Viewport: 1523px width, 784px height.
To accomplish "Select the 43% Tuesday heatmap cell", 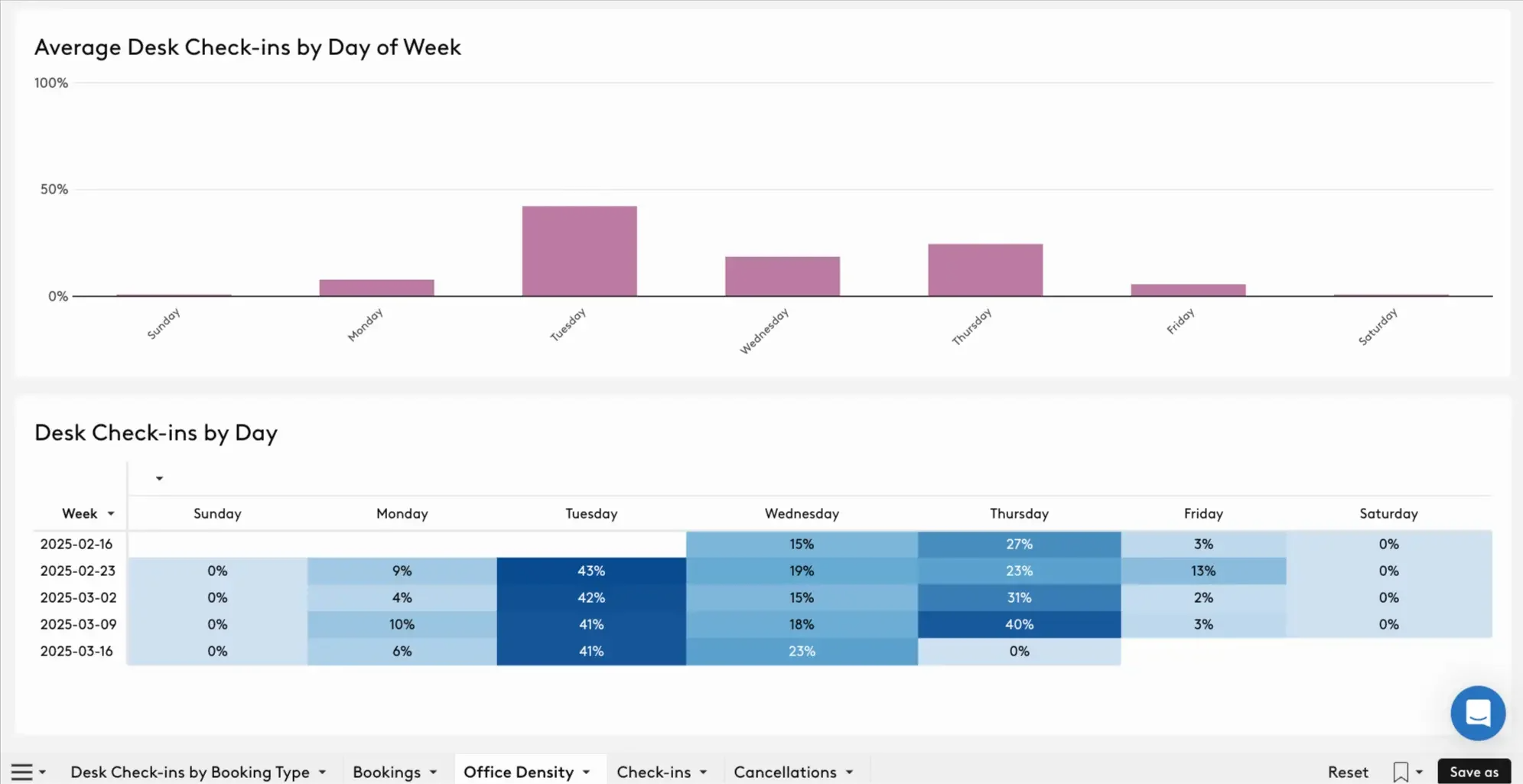I will pos(591,571).
